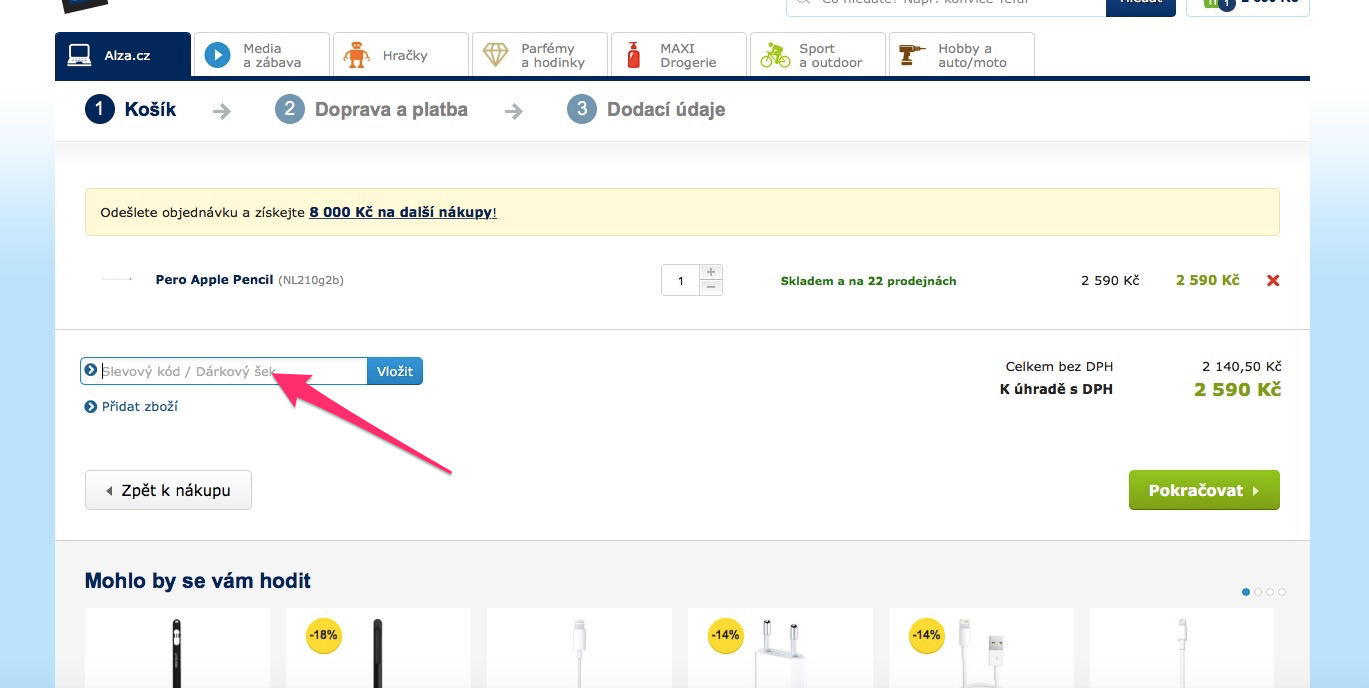
Task: Click the arrow icon beside Přidat zboží
Action: tap(91, 406)
